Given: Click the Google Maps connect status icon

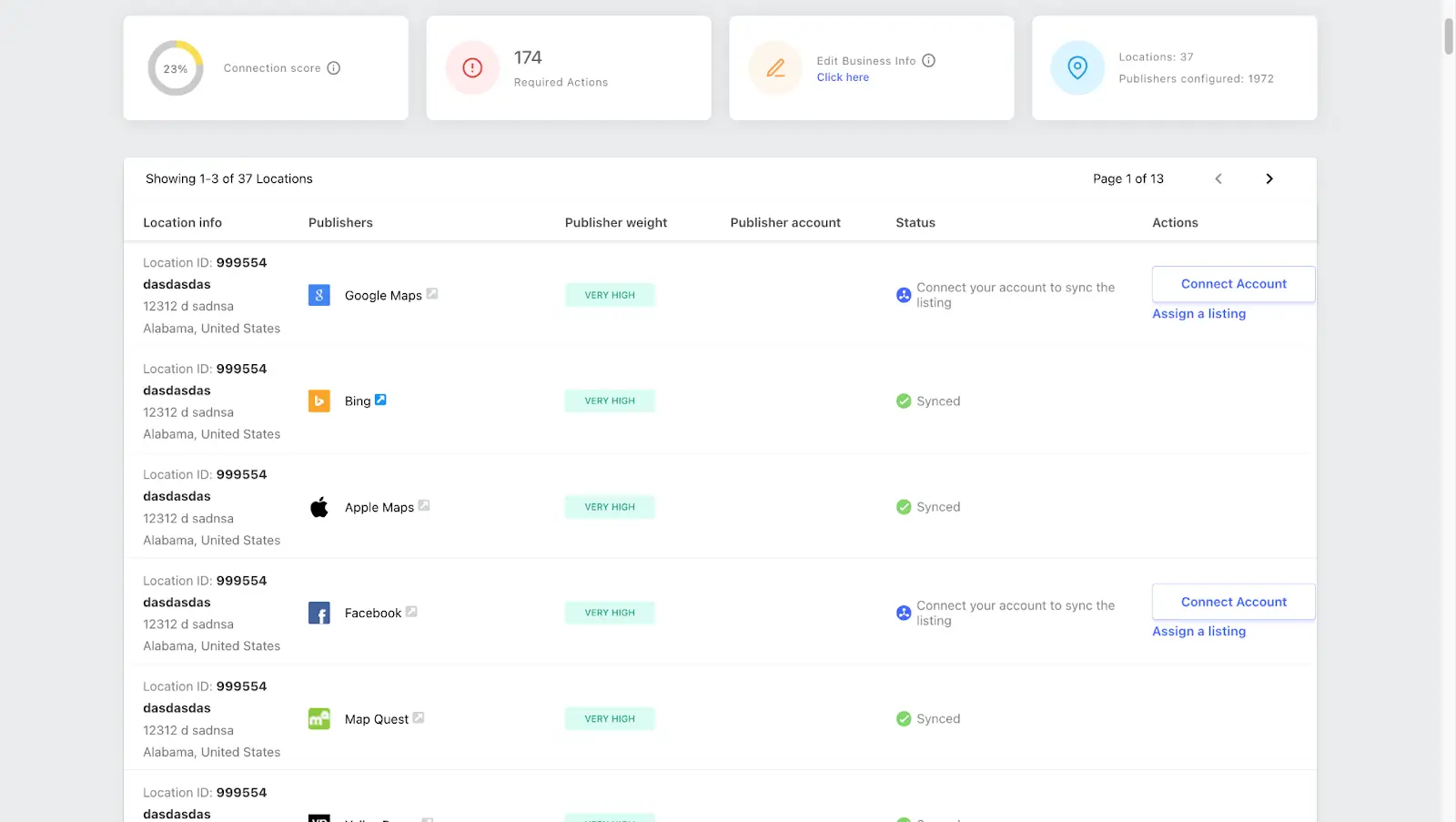Looking at the screenshot, I should (x=904, y=295).
